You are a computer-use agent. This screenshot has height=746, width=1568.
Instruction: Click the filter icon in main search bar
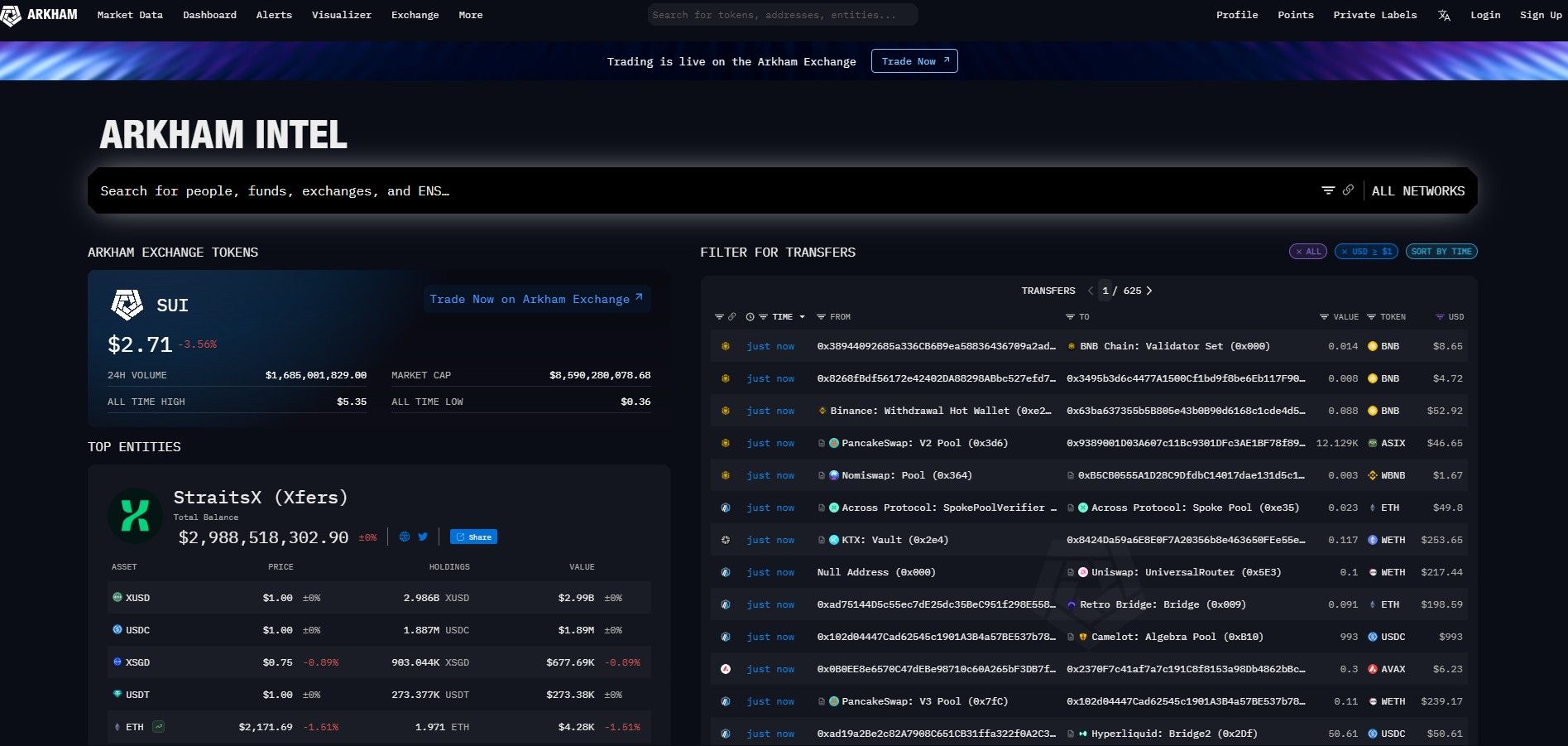point(1328,190)
